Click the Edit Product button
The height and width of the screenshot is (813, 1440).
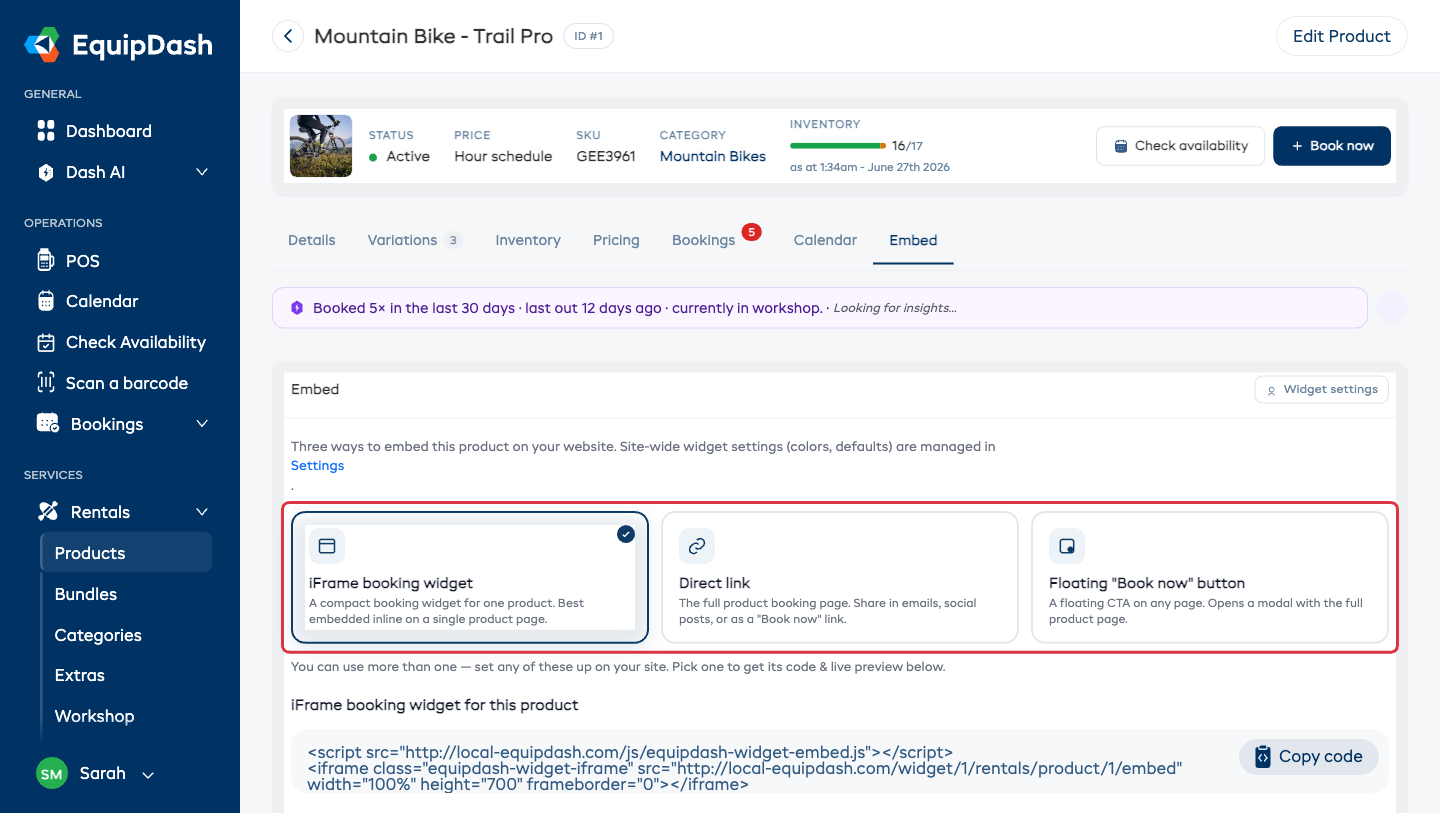[1342, 36]
